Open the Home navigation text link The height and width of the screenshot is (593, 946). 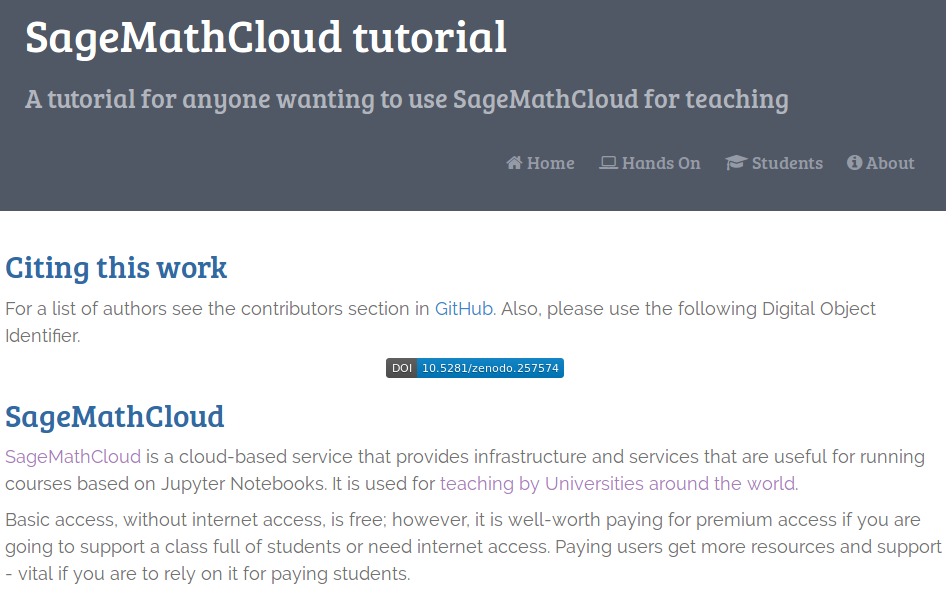550,163
